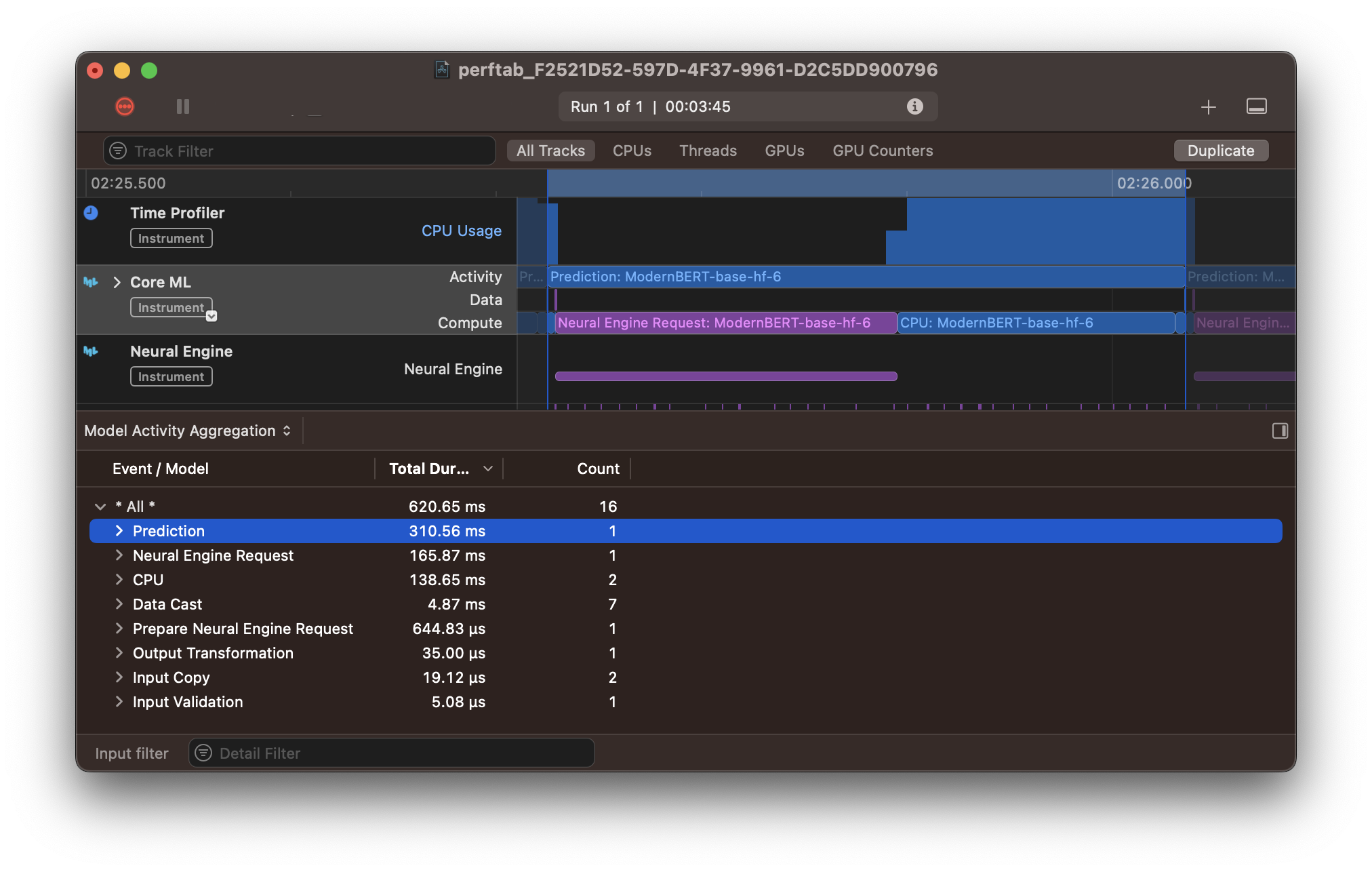
Task: Click the 138.65 ms CPU duration
Action: 447,580
